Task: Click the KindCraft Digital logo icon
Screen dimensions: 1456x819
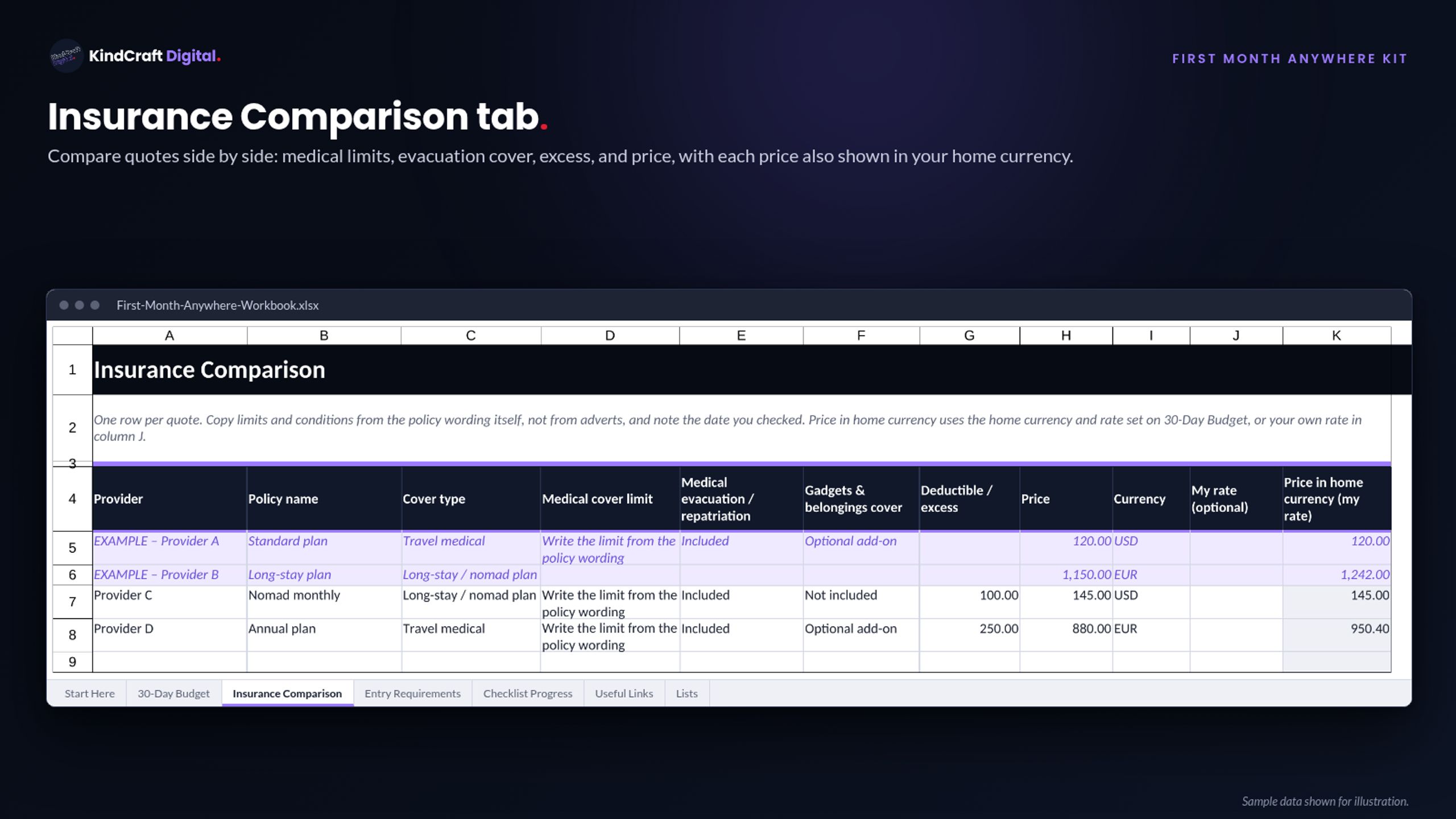Action: tap(67, 56)
